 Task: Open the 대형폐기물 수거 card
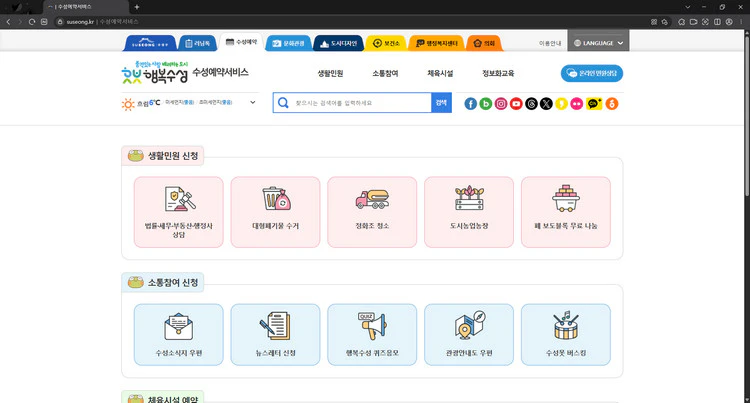click(x=276, y=212)
